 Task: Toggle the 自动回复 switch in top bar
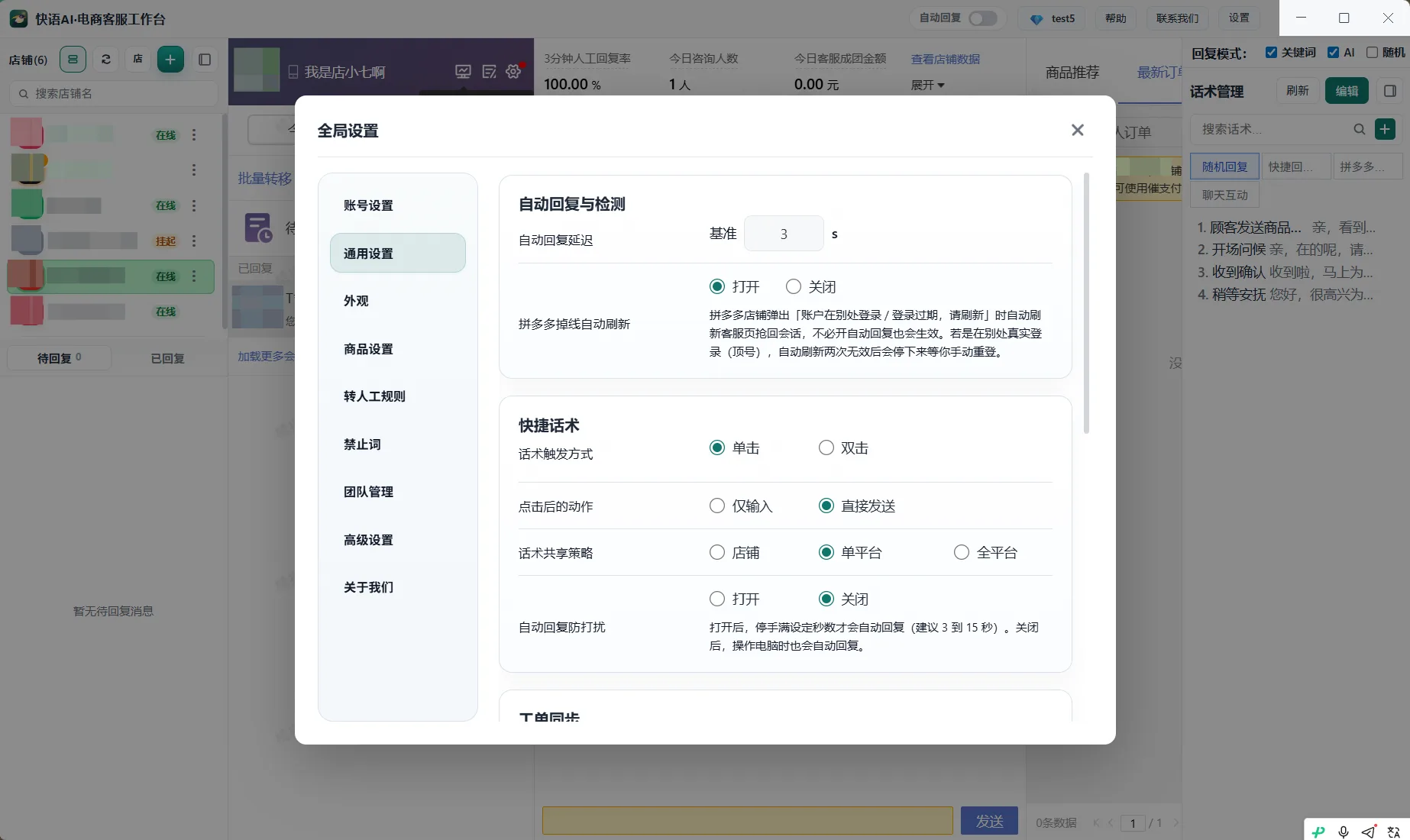[x=982, y=18]
